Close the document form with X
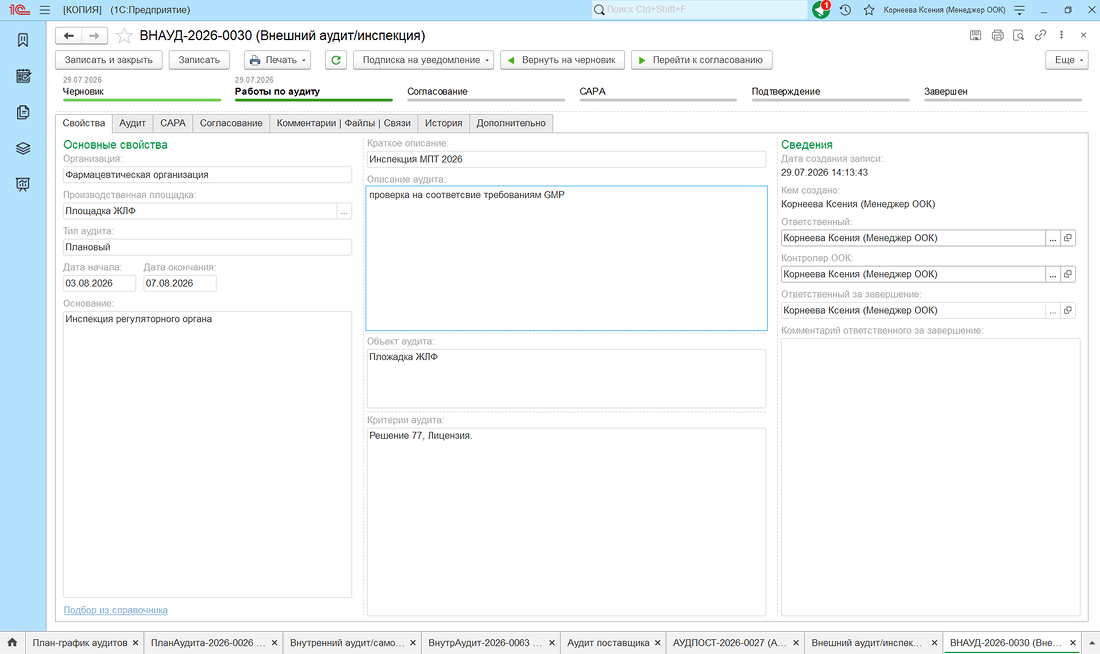Screen dimensions: 1100x654 [1083, 35]
